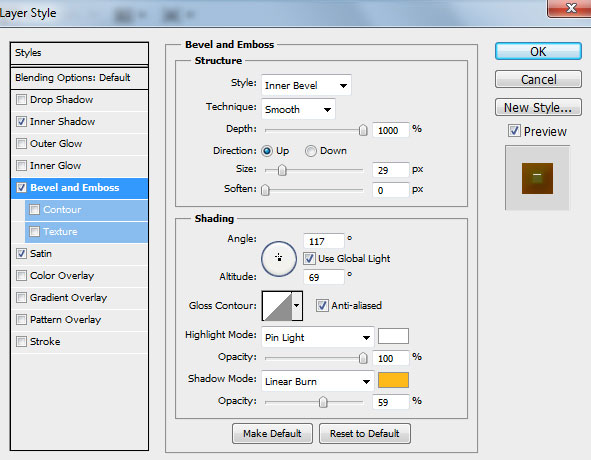The width and height of the screenshot is (591, 460).
Task: Click the Altitude value field 69
Action: coord(323,278)
